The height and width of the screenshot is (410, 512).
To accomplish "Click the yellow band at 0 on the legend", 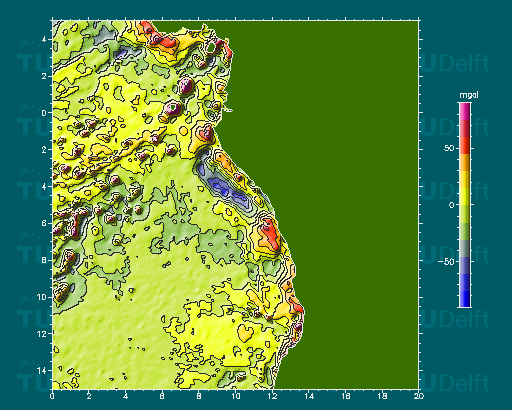I will click(465, 197).
